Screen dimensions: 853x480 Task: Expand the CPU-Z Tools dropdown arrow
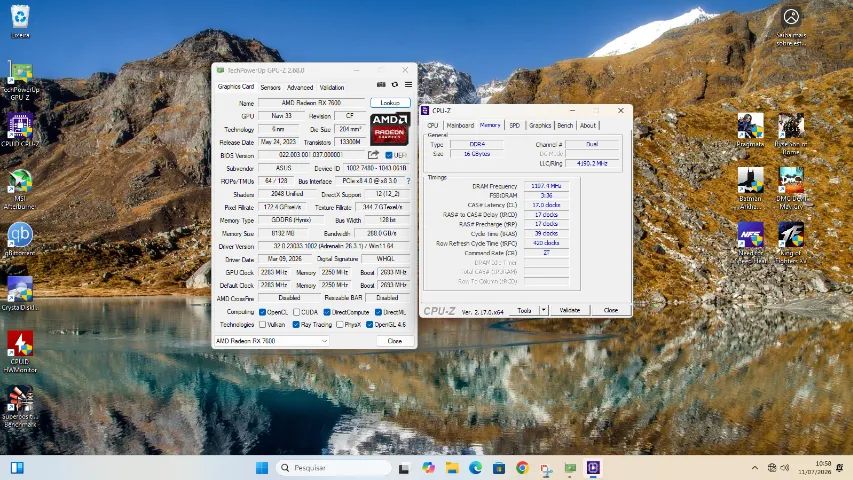[543, 310]
